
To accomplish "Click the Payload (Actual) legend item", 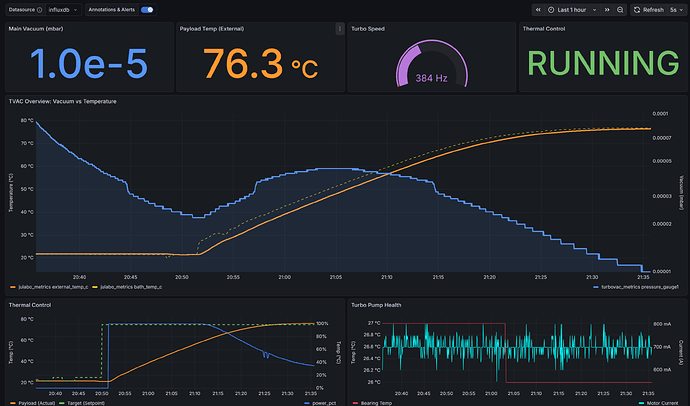I will 36,402.
